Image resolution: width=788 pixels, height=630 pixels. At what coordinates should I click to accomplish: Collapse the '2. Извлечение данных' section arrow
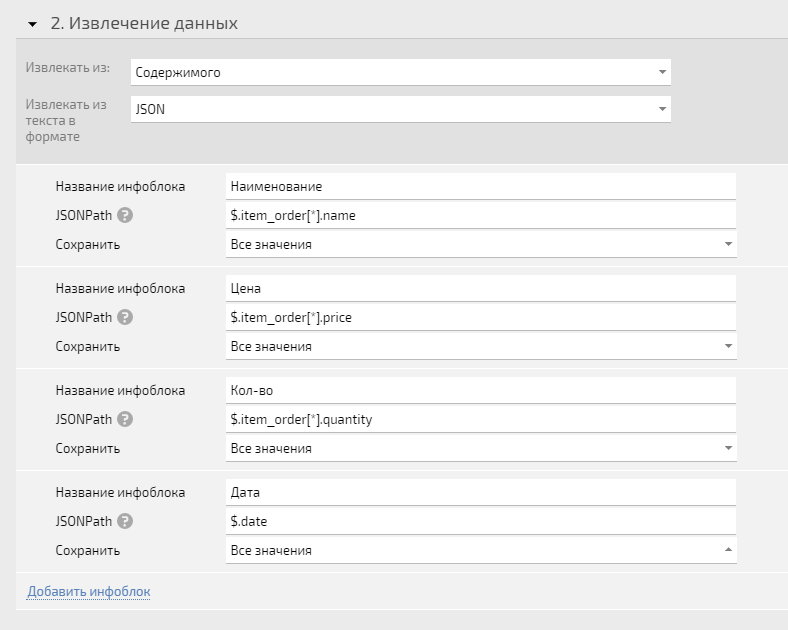(x=33, y=24)
